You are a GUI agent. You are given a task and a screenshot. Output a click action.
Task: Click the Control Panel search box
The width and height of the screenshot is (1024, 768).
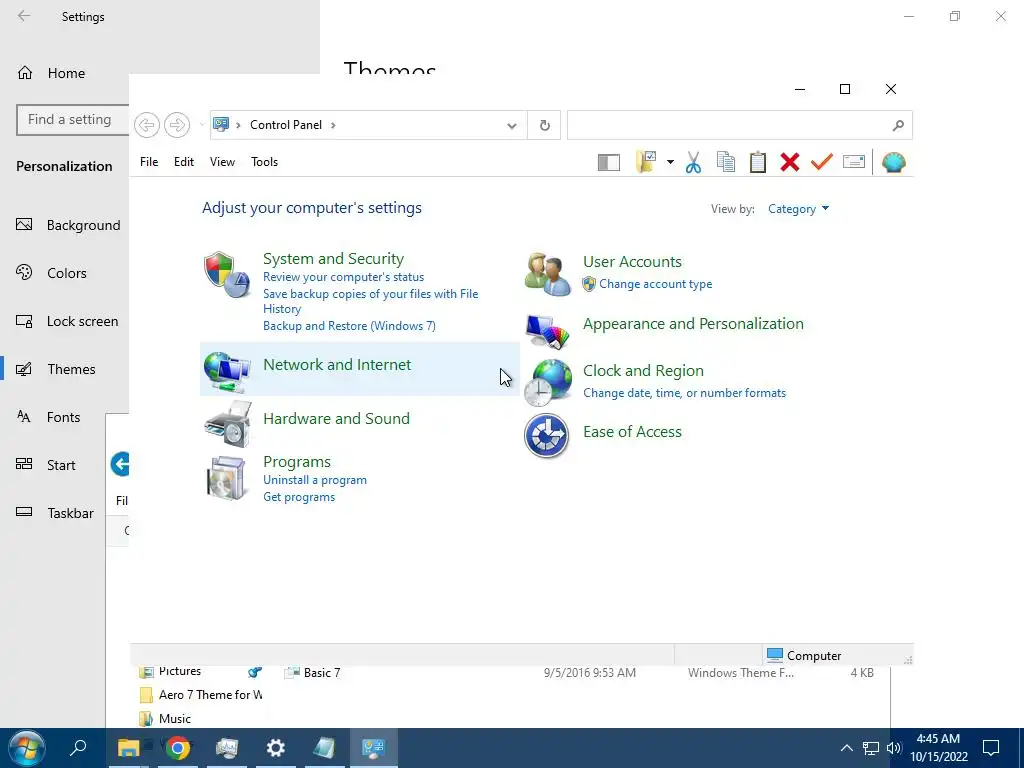[739, 125]
